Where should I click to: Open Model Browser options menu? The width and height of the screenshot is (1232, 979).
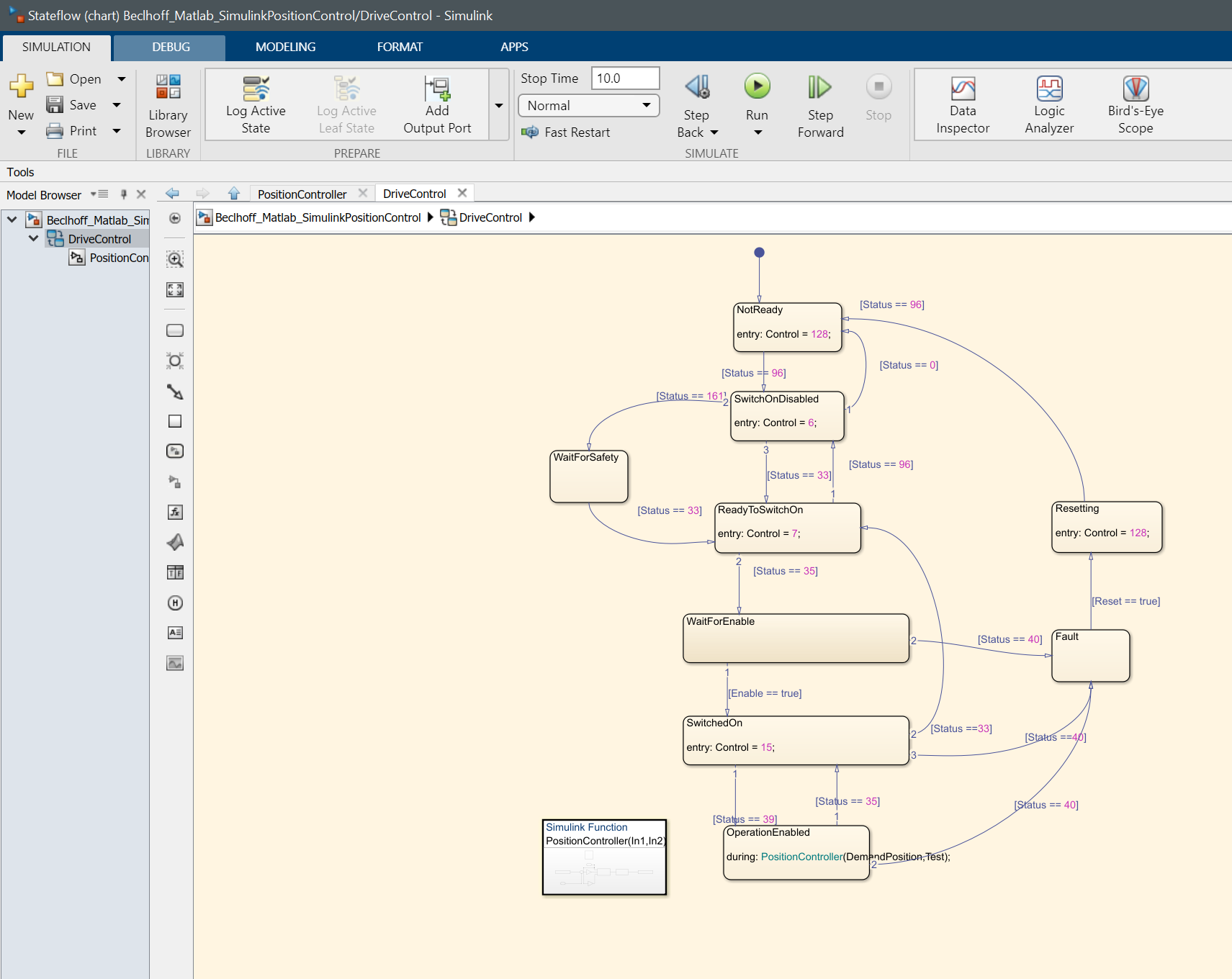click(99, 194)
